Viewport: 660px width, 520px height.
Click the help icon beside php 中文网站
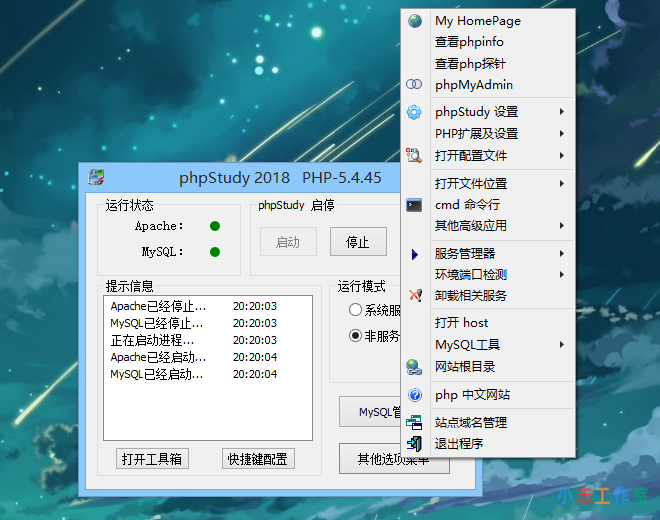(x=415, y=395)
